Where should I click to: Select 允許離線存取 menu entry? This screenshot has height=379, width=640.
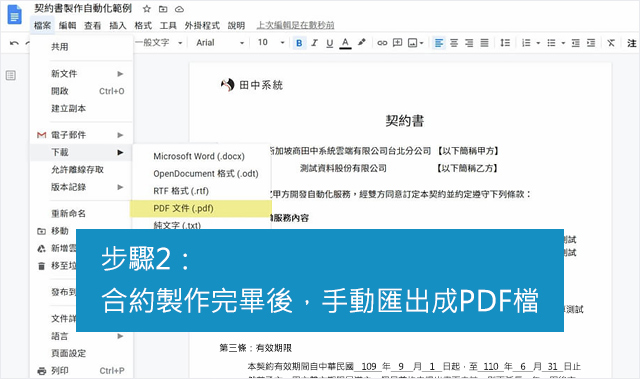82,170
